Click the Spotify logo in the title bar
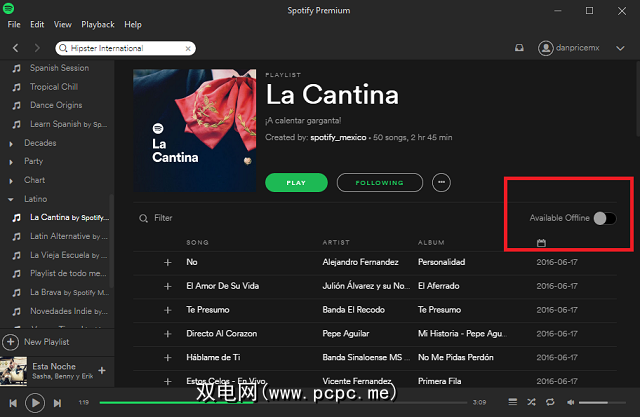640x417 pixels. tap(9, 8)
